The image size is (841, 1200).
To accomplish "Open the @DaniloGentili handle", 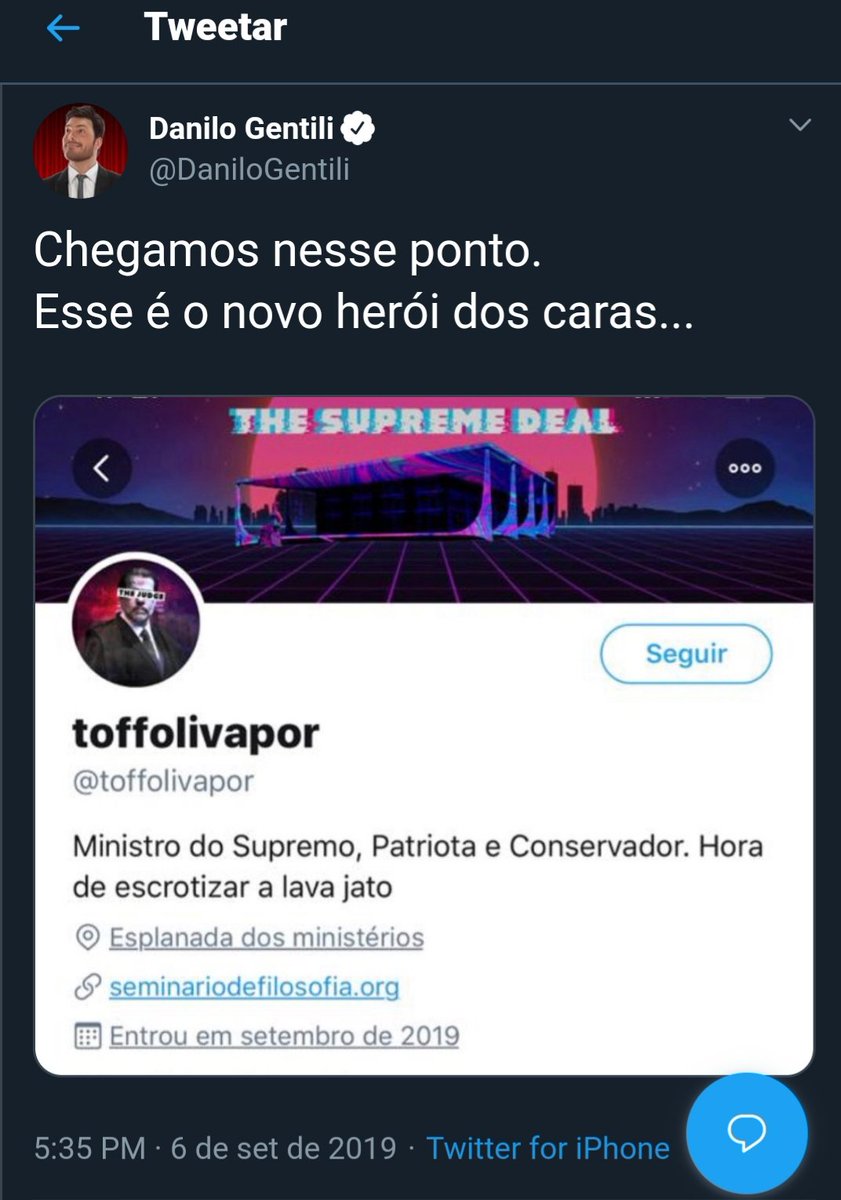I will click(249, 169).
